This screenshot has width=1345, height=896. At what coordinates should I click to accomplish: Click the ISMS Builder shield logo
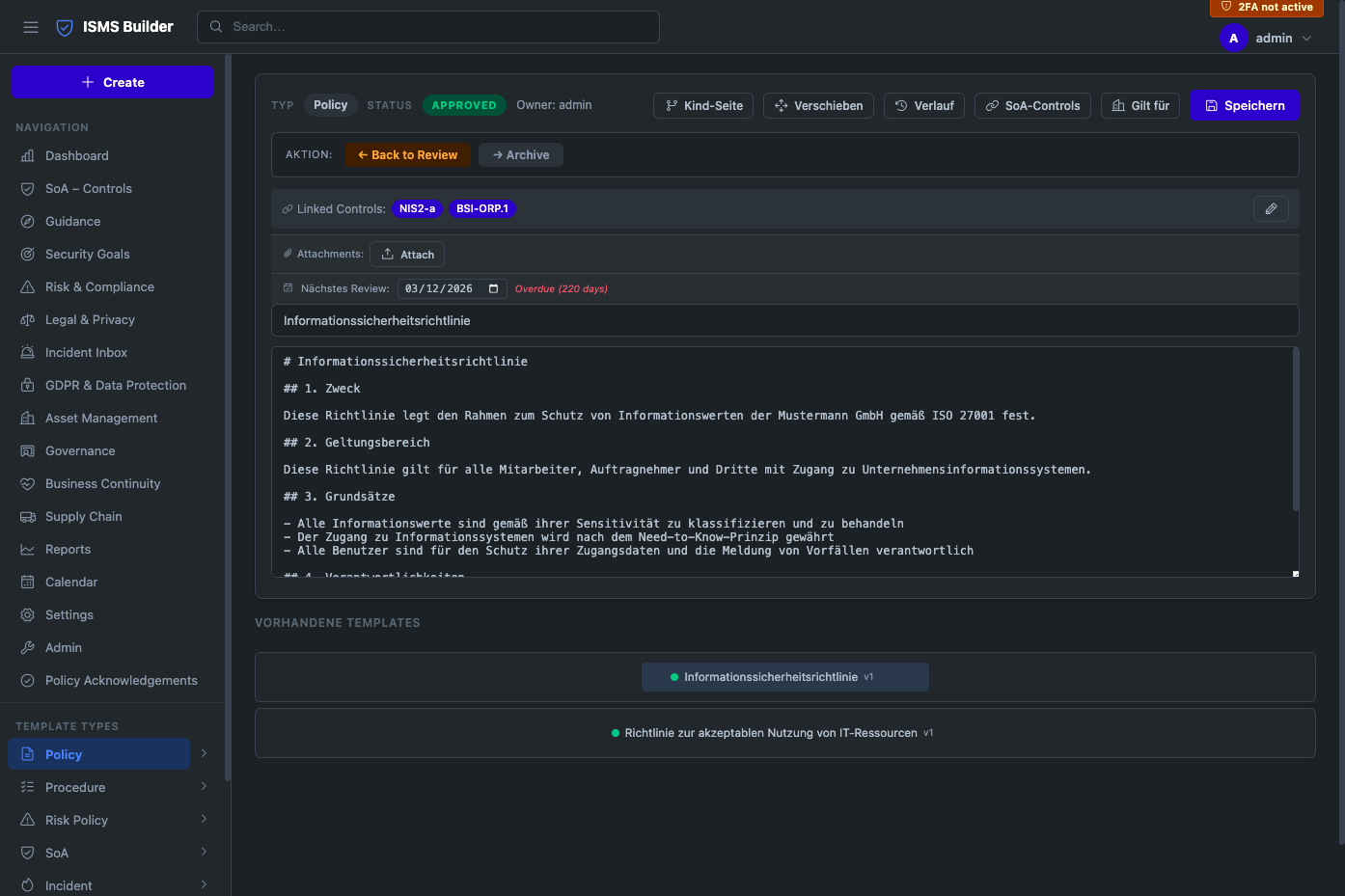(x=65, y=27)
